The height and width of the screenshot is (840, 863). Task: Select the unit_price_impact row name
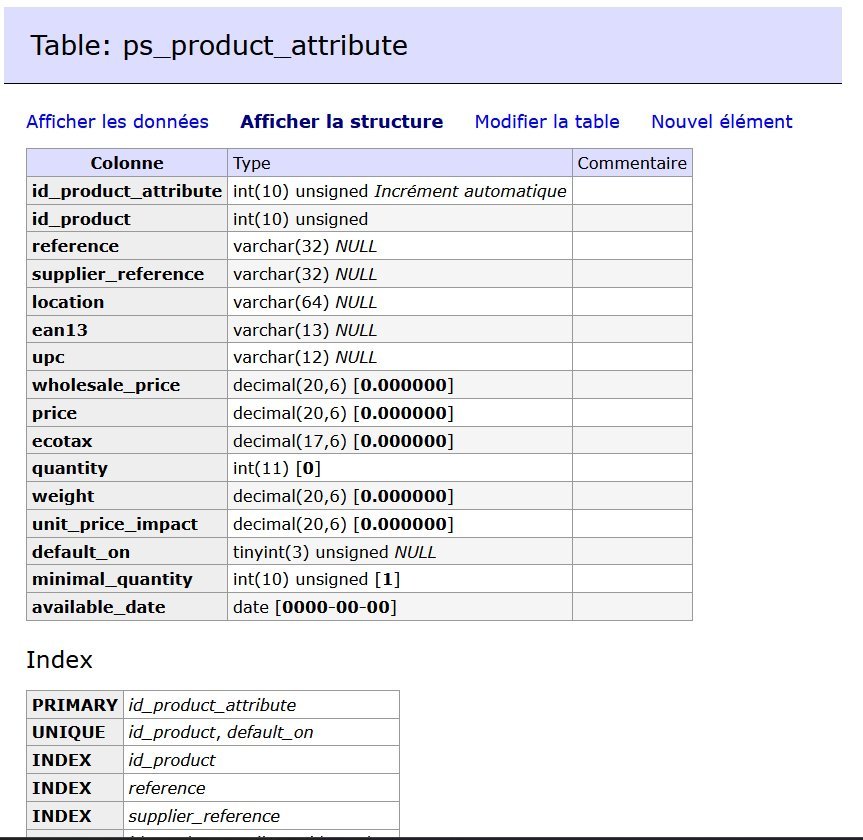[x=115, y=524]
